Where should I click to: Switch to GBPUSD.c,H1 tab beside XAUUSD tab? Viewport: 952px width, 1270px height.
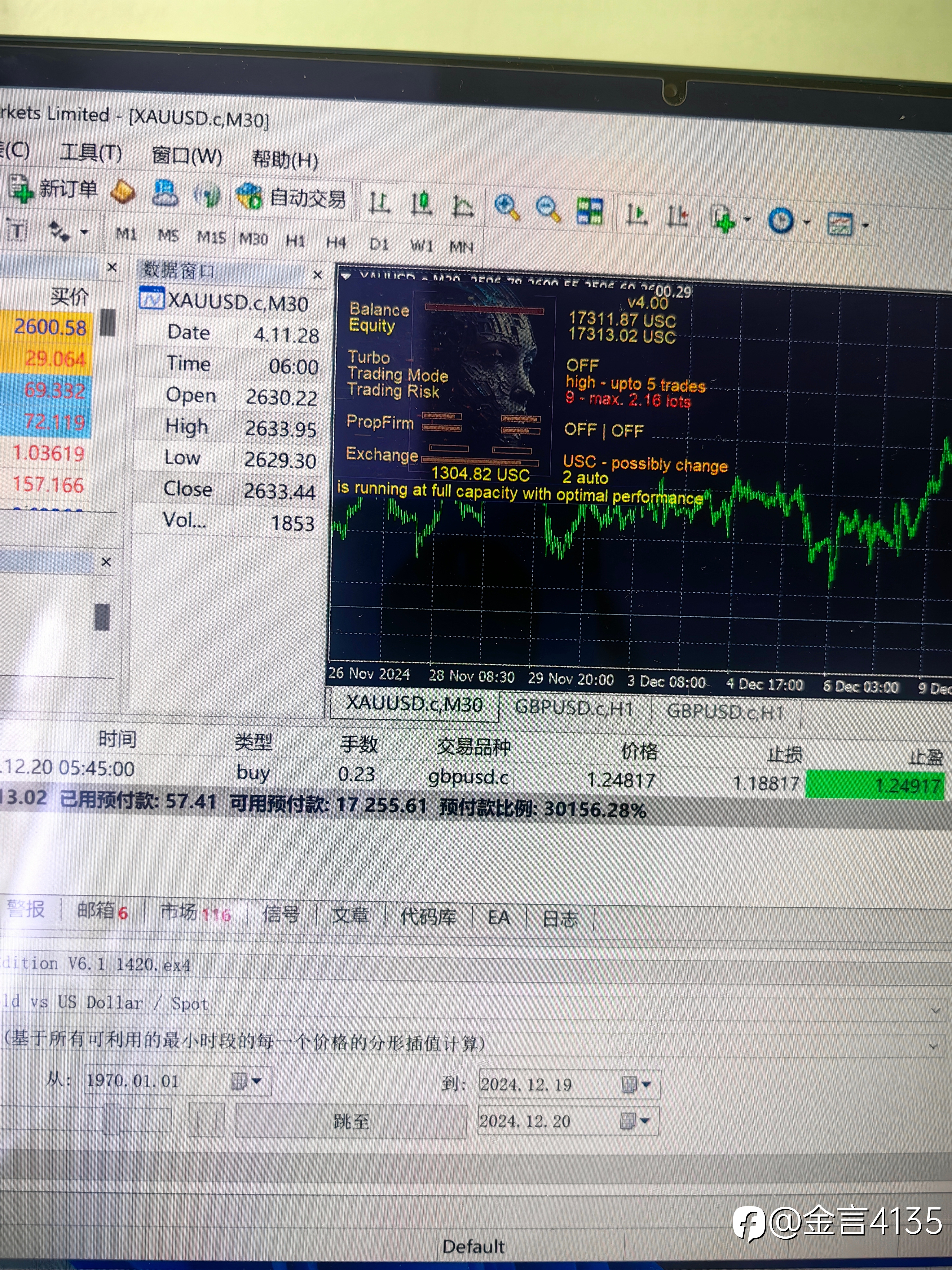tap(574, 708)
